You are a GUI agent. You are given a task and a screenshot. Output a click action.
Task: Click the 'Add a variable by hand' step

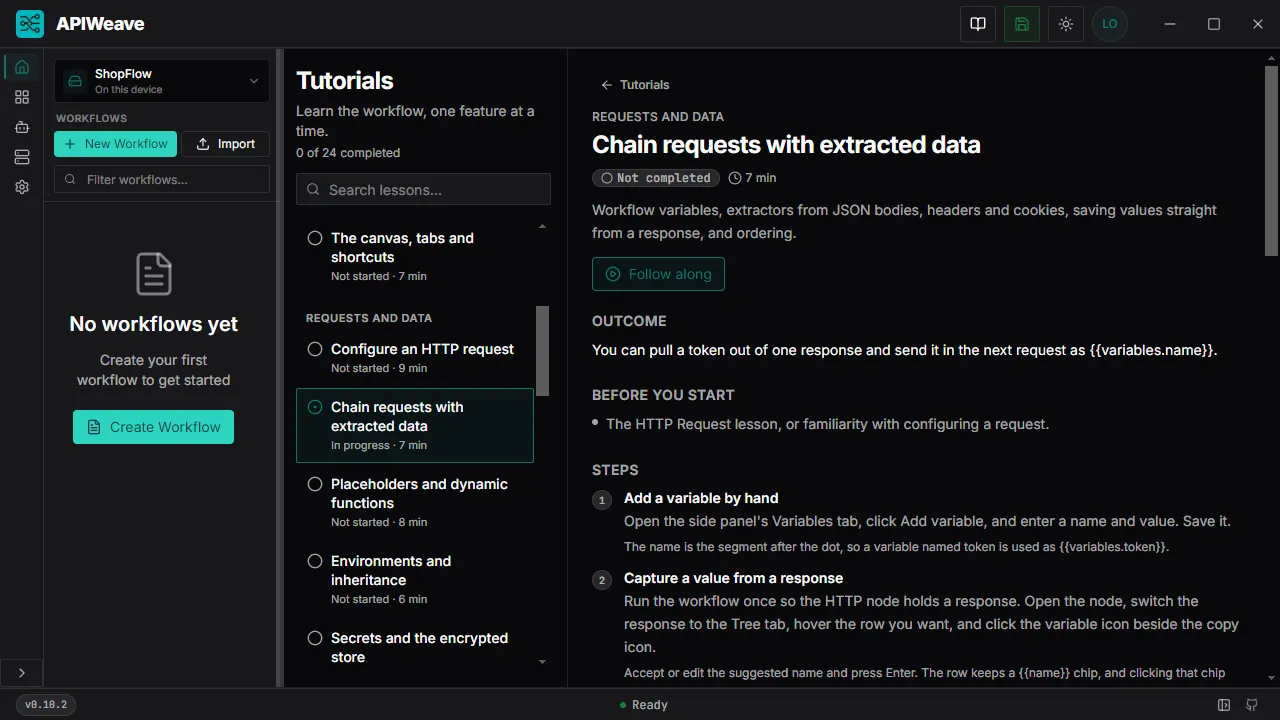point(701,498)
